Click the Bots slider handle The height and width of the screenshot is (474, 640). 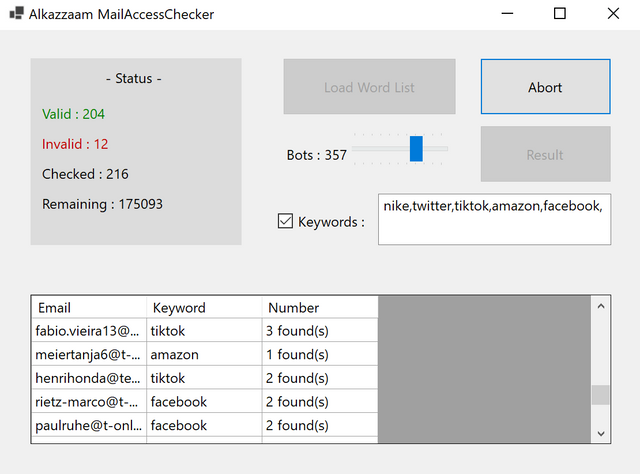[x=416, y=148]
